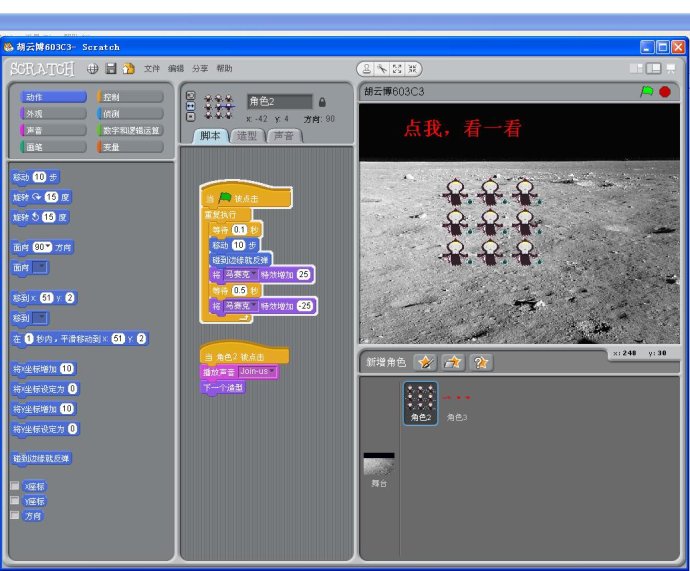The height and width of the screenshot is (571, 690).
Task: Click the red 点我，看一看 stage text
Action: coord(462,128)
